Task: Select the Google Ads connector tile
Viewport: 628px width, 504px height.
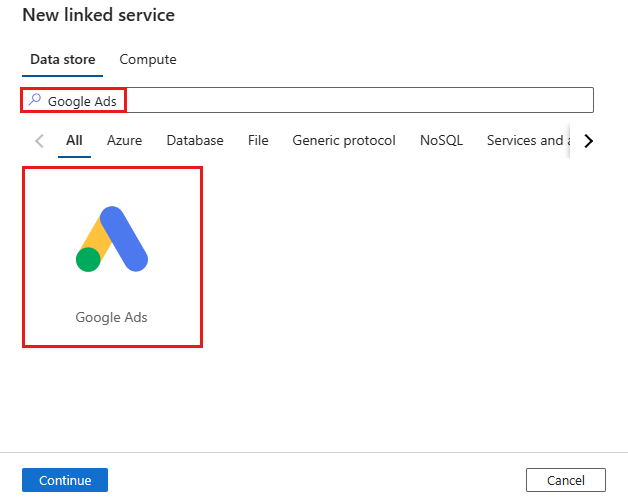Action: [x=112, y=257]
